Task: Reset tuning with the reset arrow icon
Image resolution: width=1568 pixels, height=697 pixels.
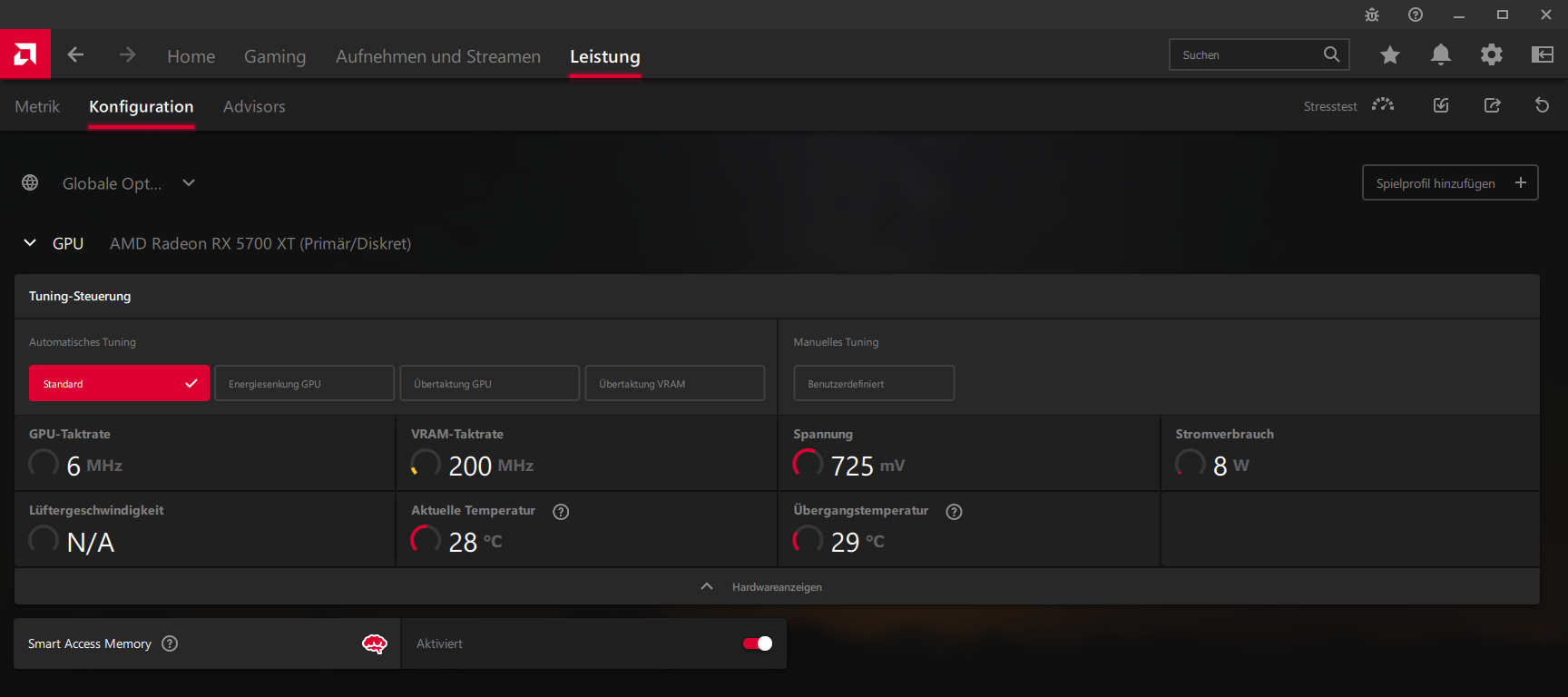Action: pos(1542,105)
